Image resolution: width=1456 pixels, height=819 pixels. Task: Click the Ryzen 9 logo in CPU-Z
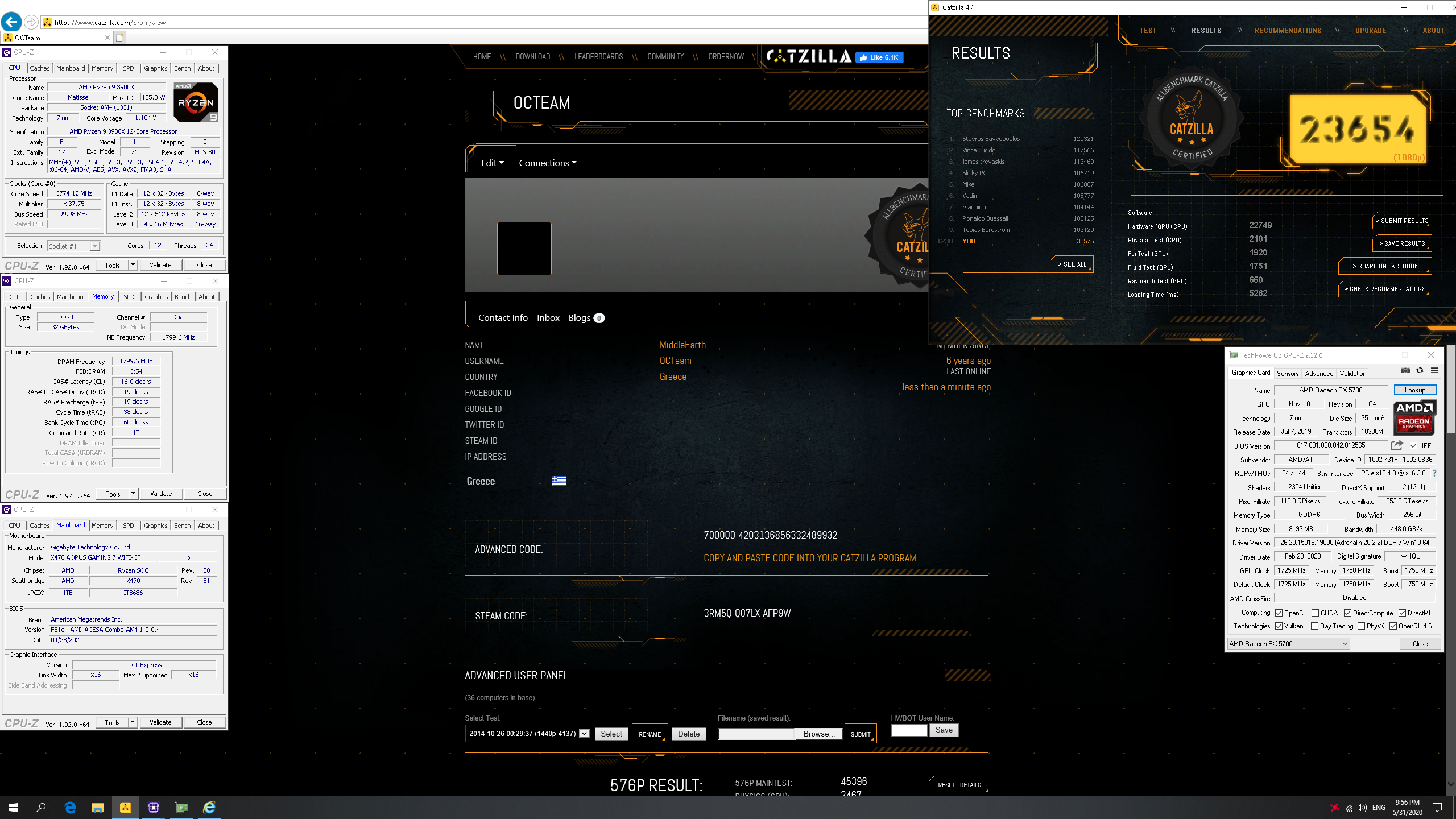(196, 102)
